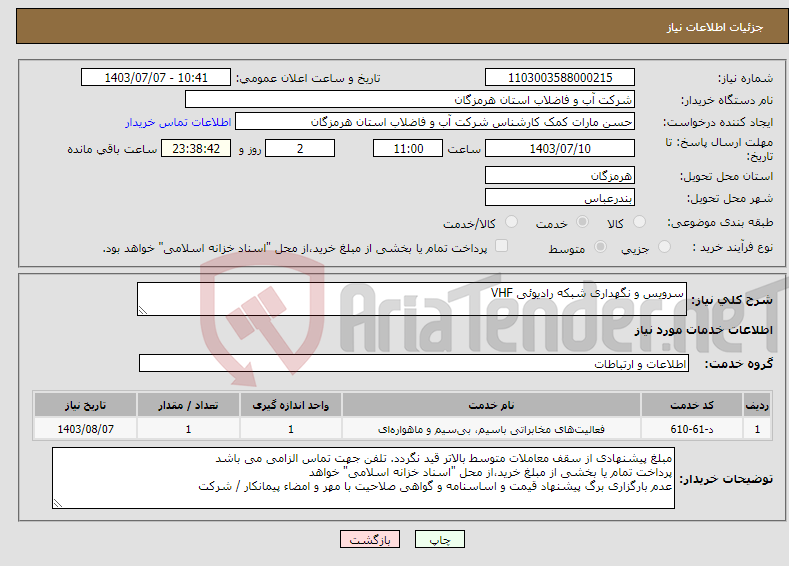The image size is (789, 566).
Task: Click the نام خدمت column header
Action: (491, 405)
